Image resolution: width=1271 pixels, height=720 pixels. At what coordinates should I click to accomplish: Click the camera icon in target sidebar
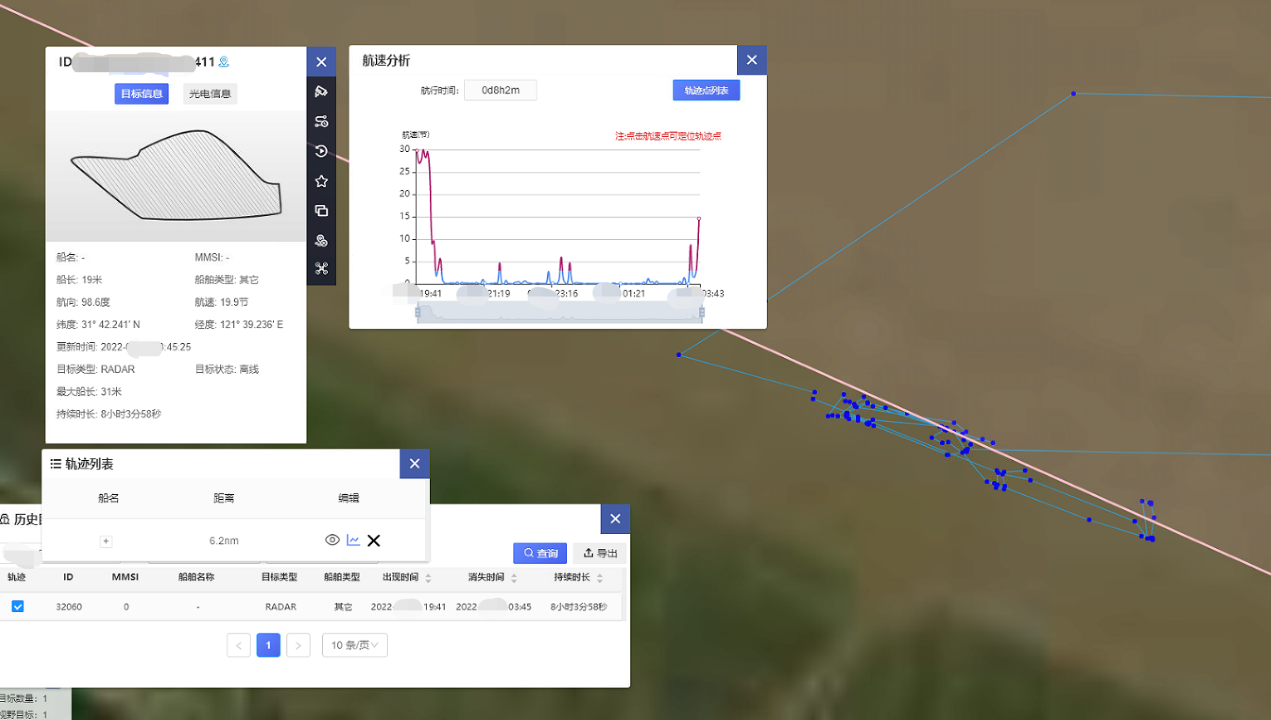coord(321,92)
